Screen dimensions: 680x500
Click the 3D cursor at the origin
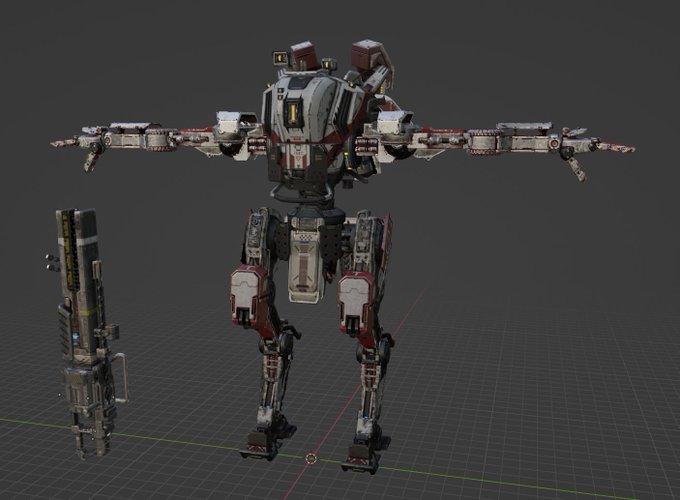[311, 459]
